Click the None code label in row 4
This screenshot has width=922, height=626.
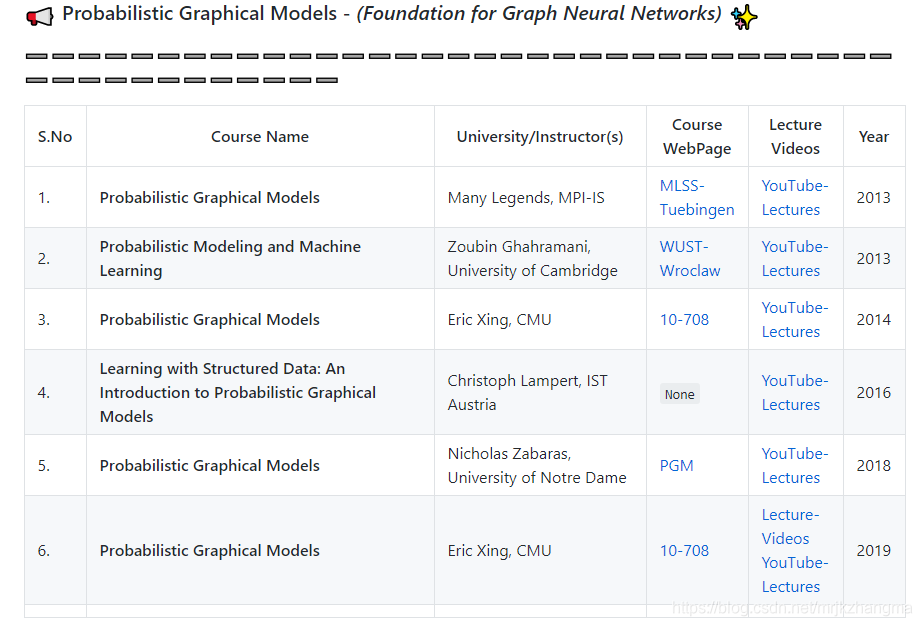pos(680,394)
